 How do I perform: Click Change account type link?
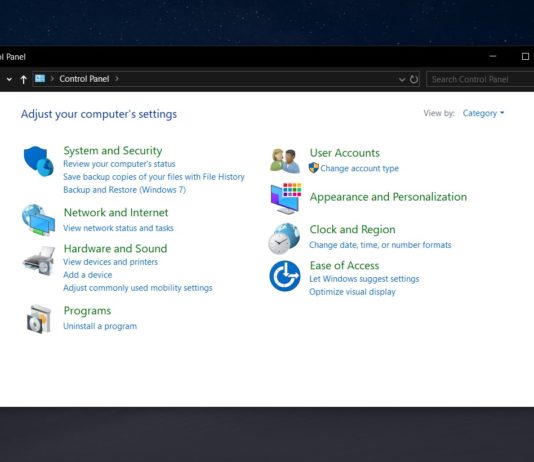point(360,168)
